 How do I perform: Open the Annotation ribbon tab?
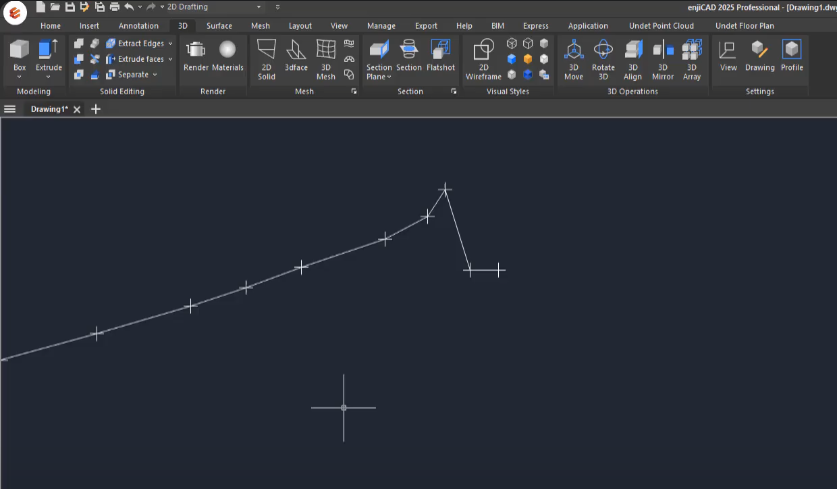coord(138,26)
